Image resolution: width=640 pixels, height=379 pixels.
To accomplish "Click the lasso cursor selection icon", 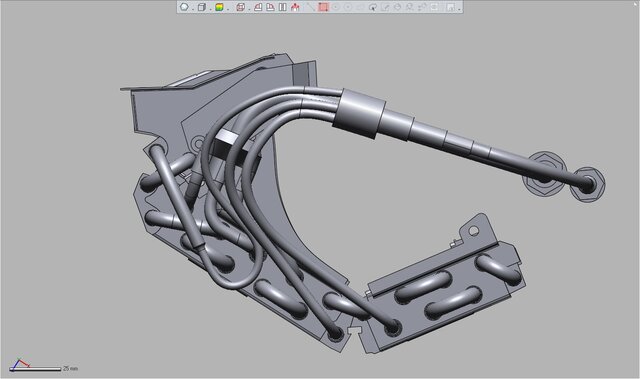I will coord(373,7).
